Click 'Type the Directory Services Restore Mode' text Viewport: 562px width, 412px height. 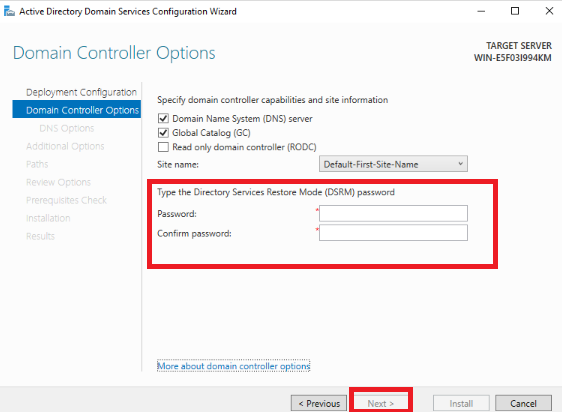tap(276, 192)
